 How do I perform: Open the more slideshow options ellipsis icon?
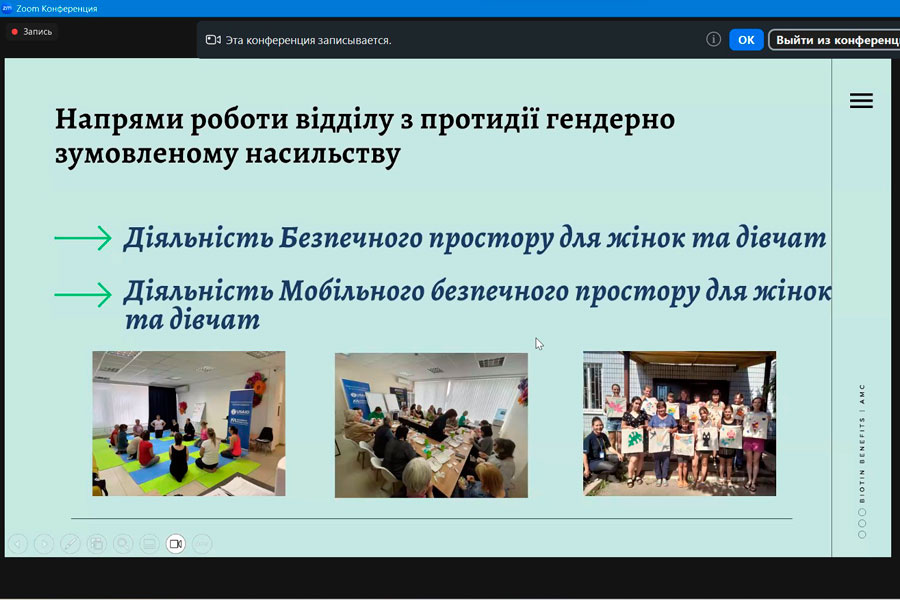point(202,543)
